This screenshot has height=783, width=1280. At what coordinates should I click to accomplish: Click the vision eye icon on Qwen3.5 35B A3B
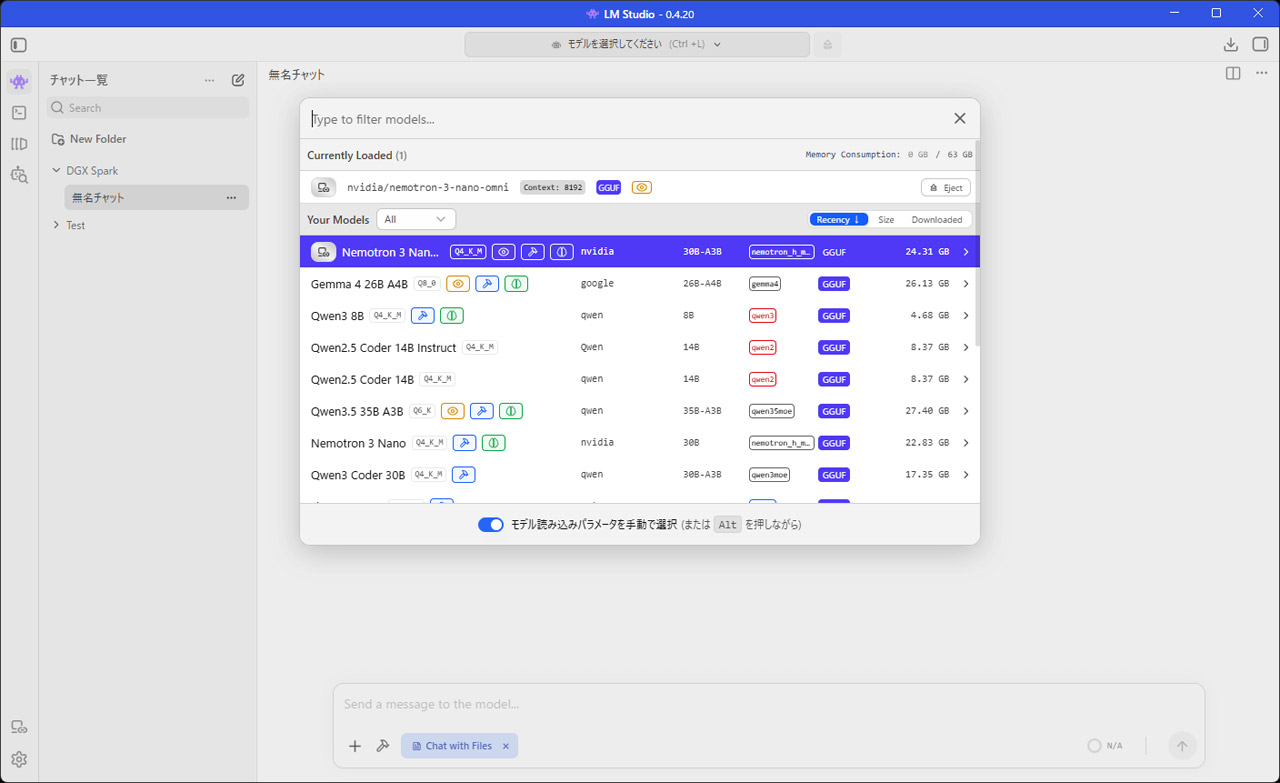click(x=452, y=411)
